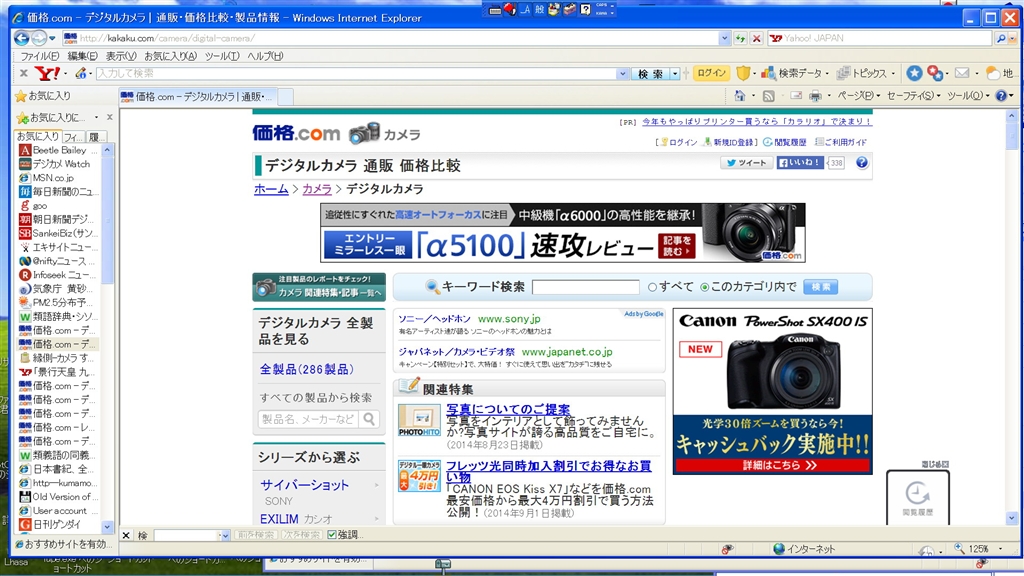Click the カメラ breadcrumb link
This screenshot has height=576, width=1024.
317,189
